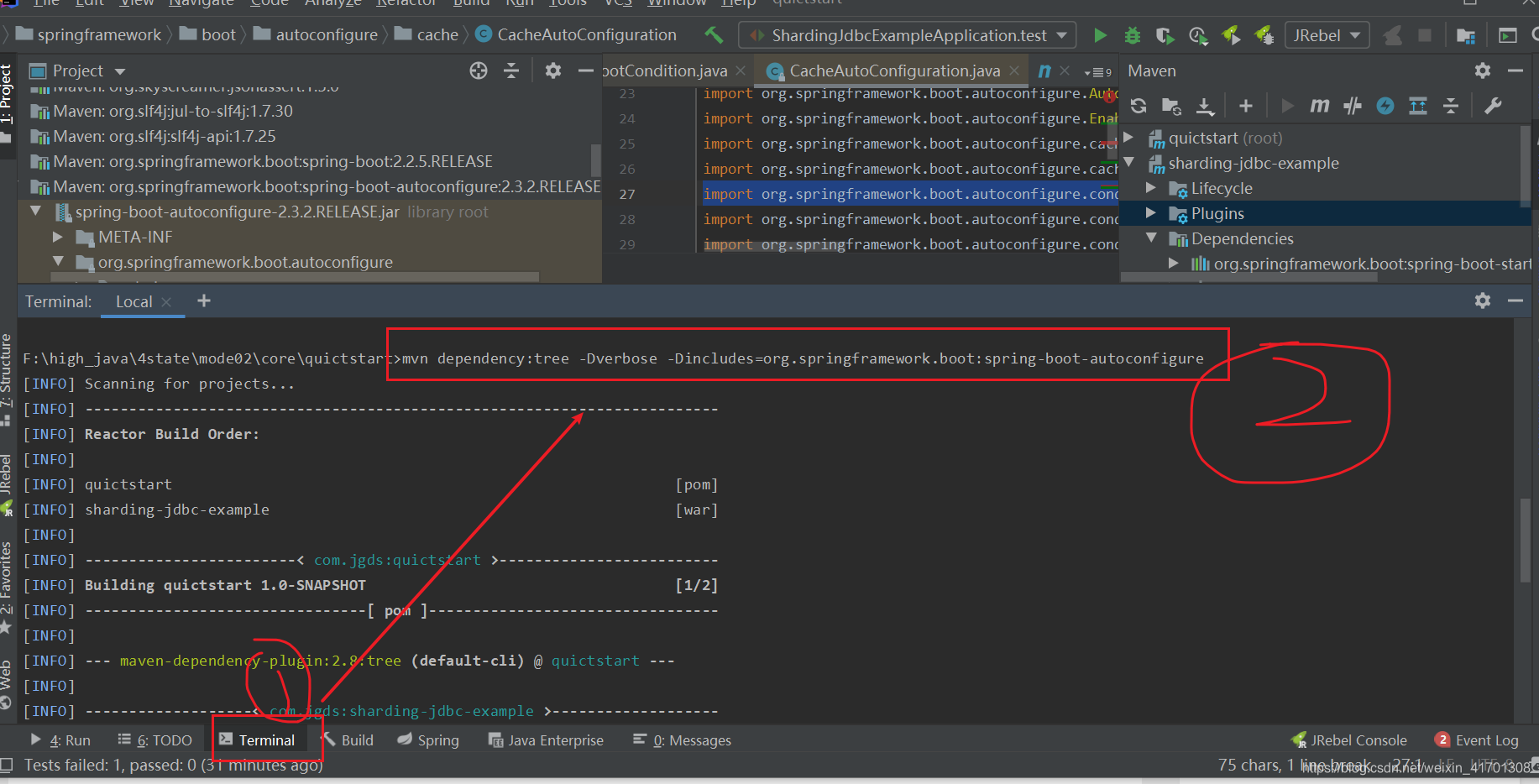Open the 4: Run tool window

coord(60,740)
